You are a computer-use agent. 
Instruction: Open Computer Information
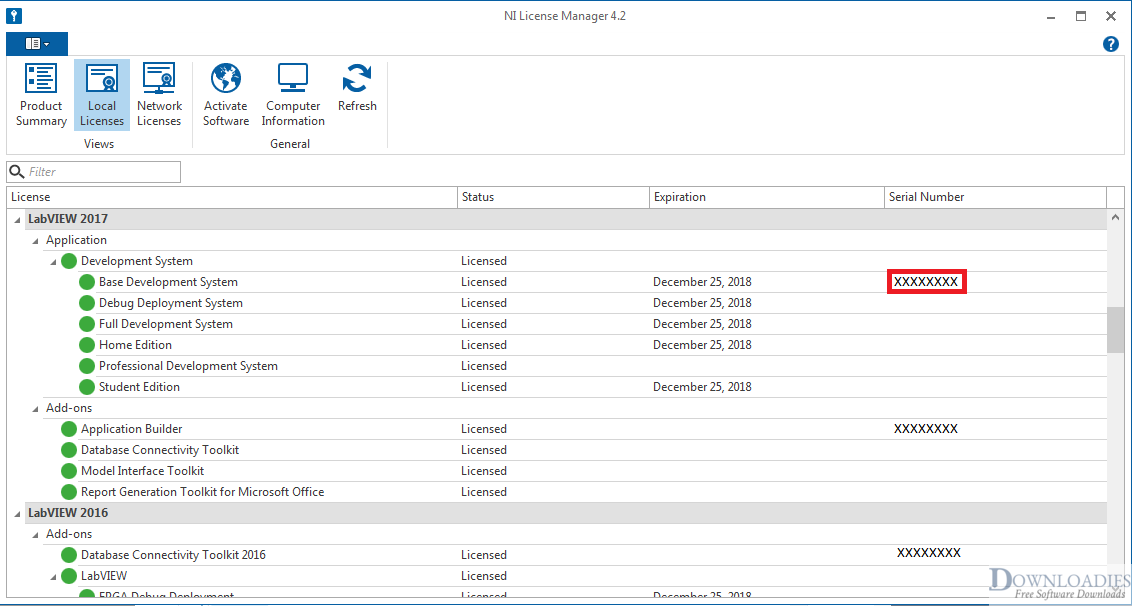coord(293,95)
